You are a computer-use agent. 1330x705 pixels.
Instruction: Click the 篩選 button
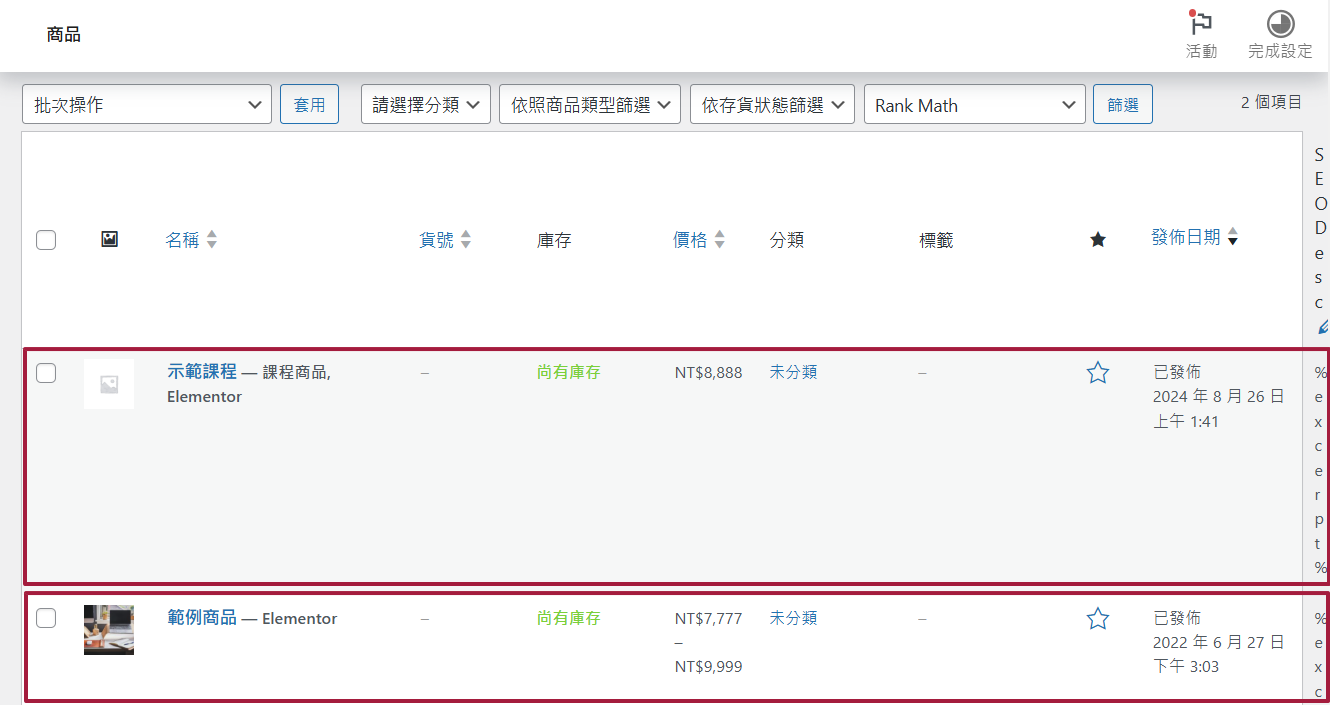coord(1123,105)
